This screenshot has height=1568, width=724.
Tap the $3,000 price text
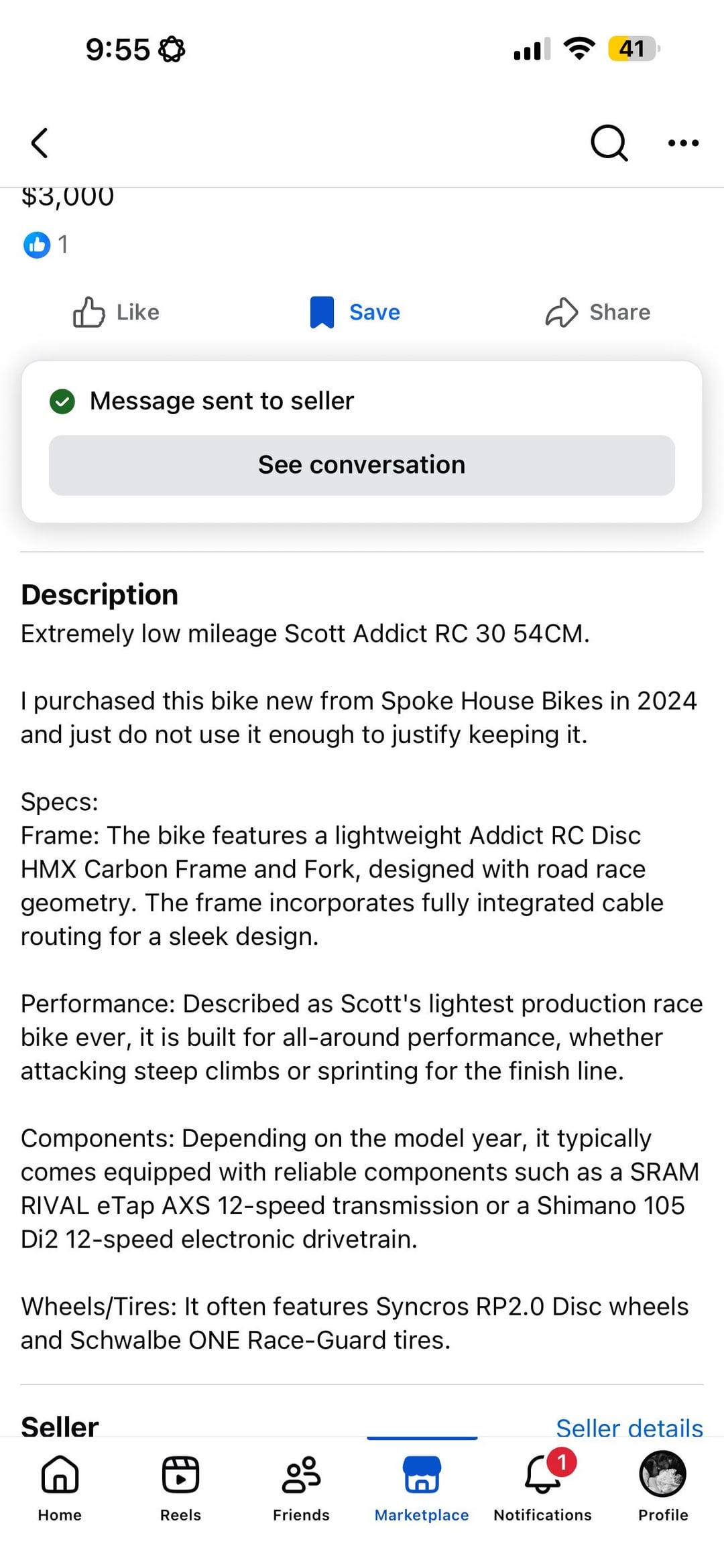coord(68,197)
